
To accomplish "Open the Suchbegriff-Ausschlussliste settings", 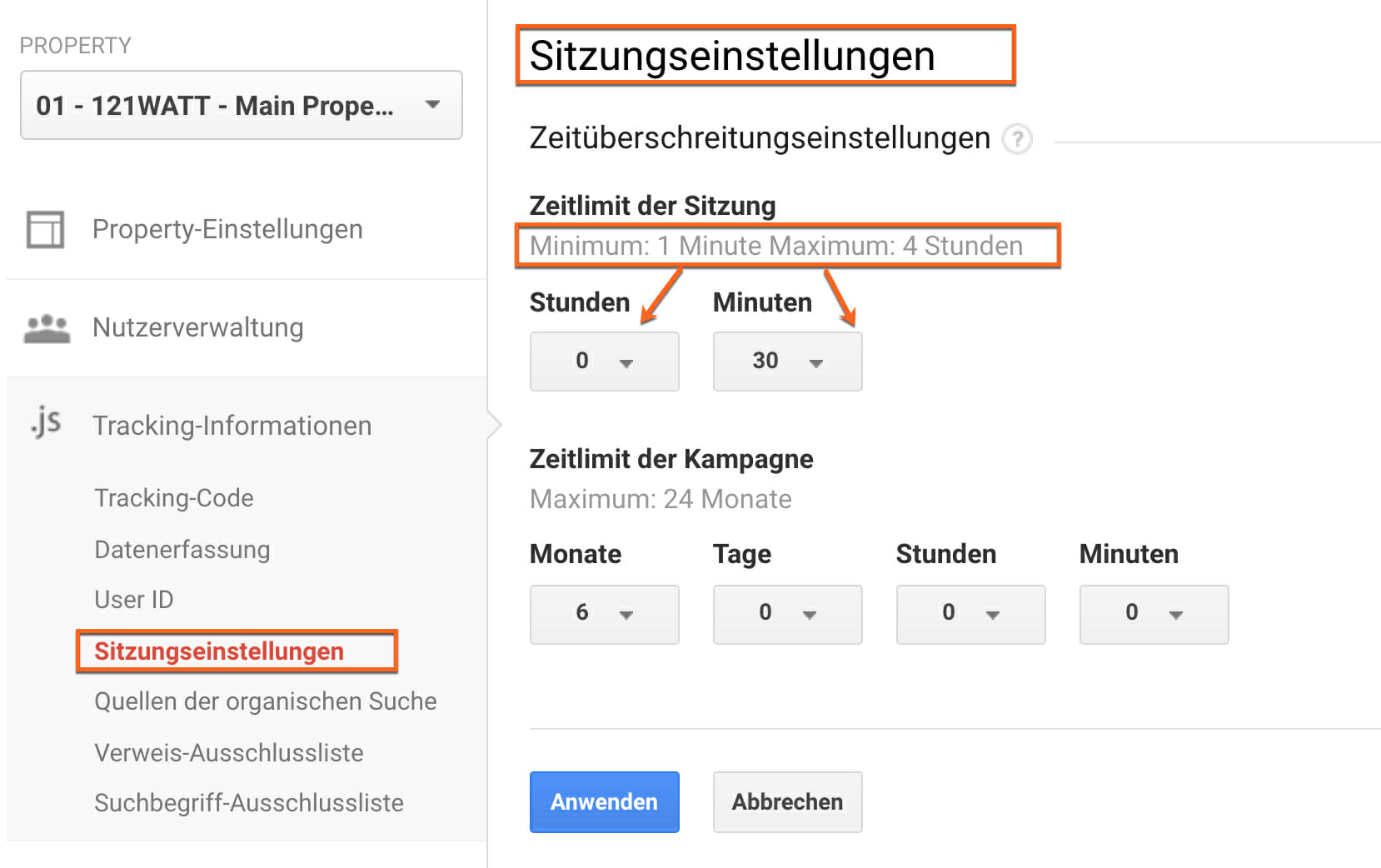I will click(248, 802).
